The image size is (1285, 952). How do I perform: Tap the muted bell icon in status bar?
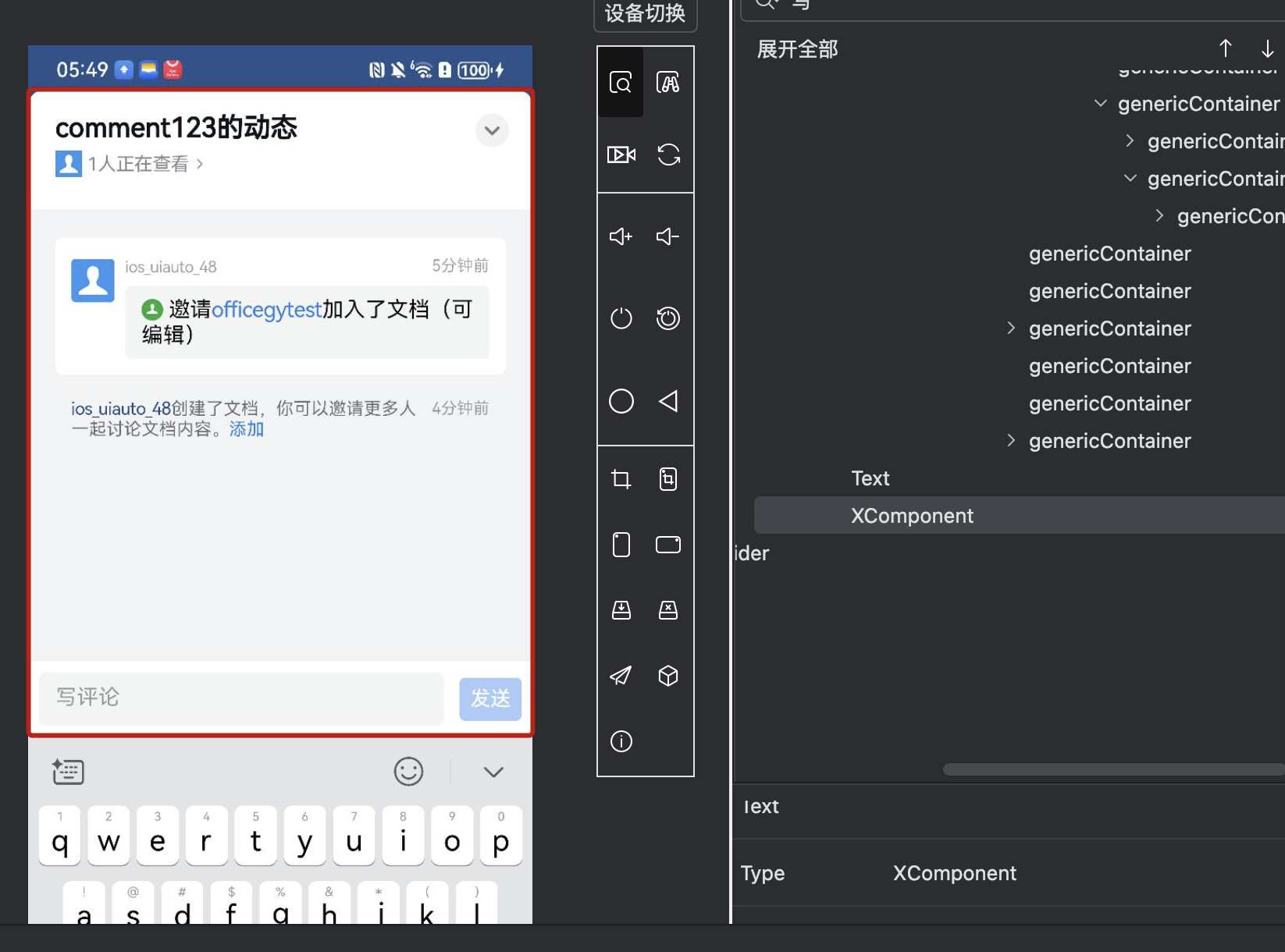pyautogui.click(x=398, y=70)
